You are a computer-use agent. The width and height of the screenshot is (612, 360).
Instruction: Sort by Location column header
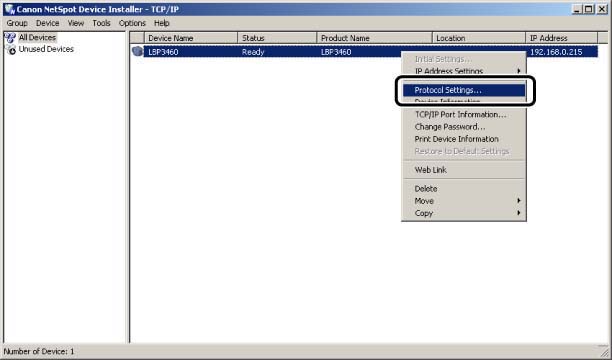[x=479, y=38]
